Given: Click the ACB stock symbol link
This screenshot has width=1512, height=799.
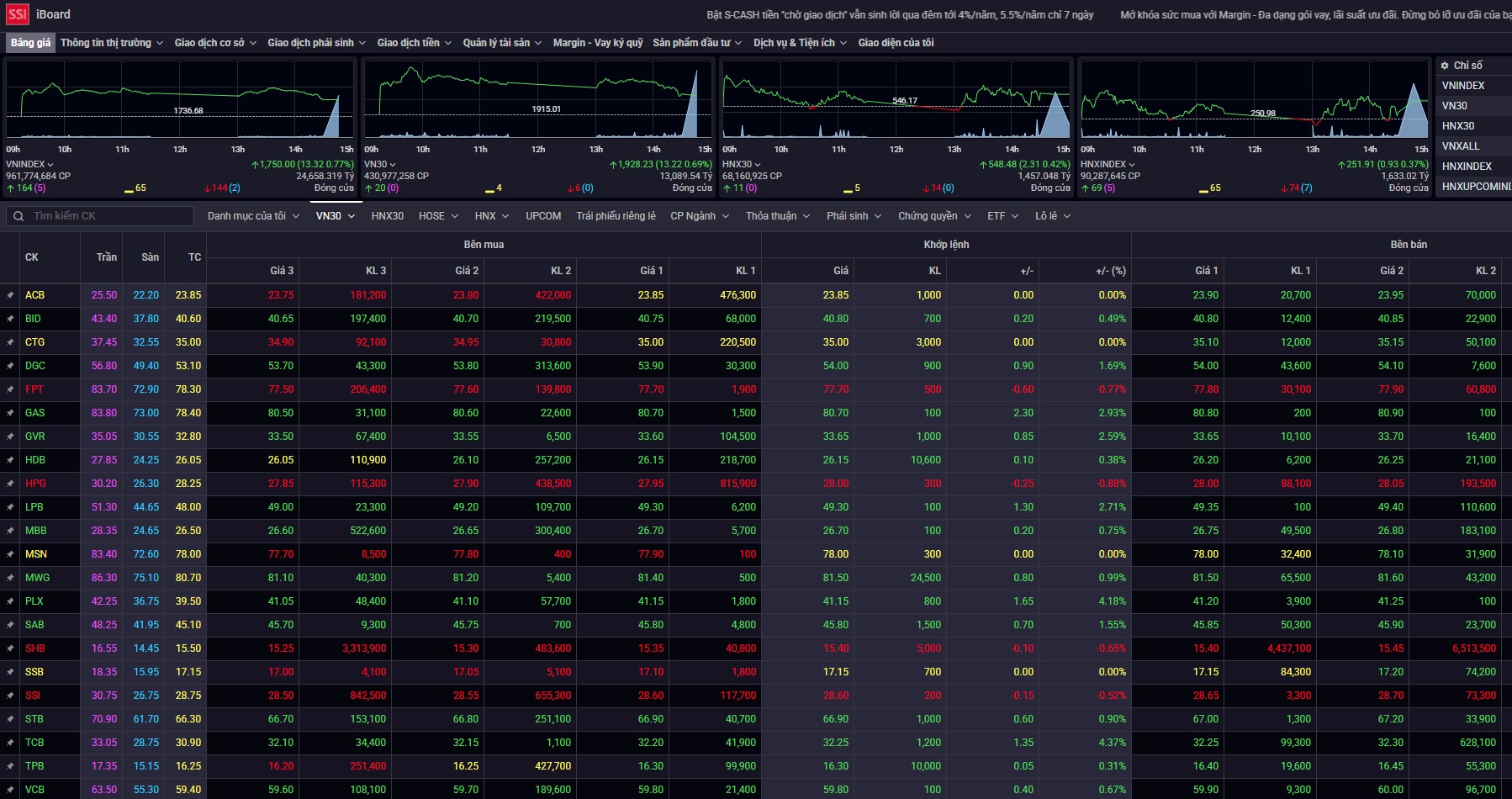Looking at the screenshot, I should 34,295.
